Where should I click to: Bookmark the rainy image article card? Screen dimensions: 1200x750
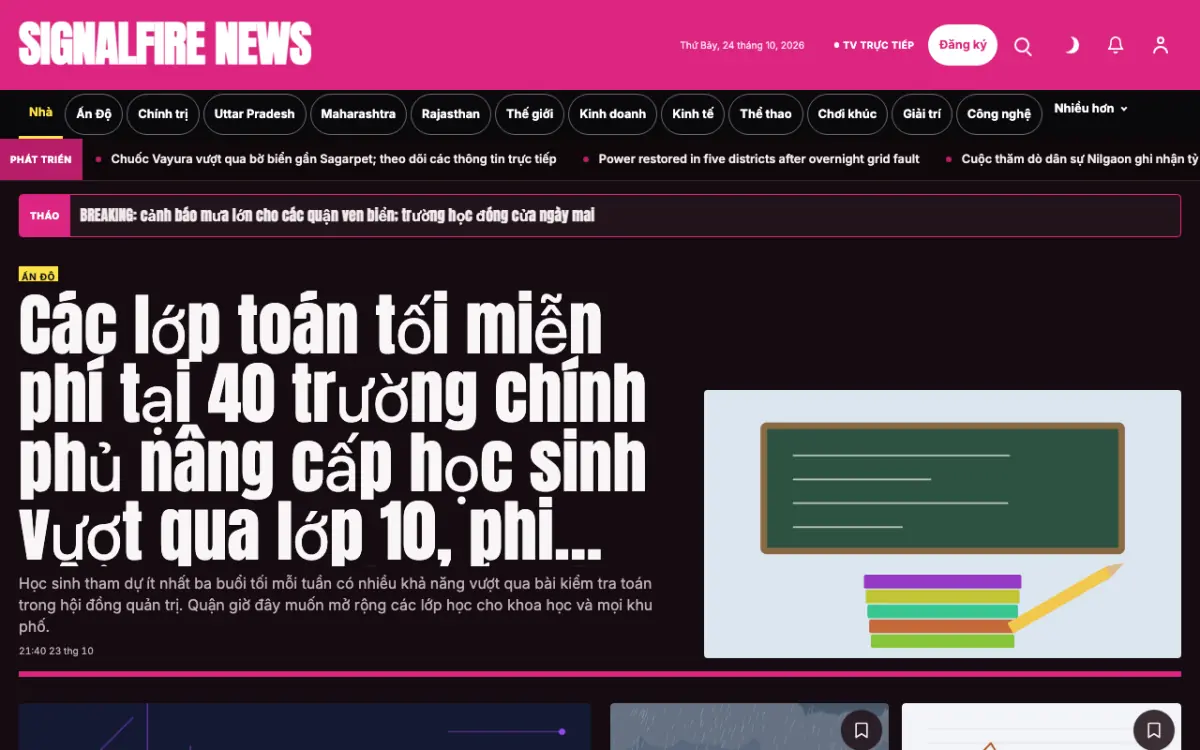click(x=861, y=729)
